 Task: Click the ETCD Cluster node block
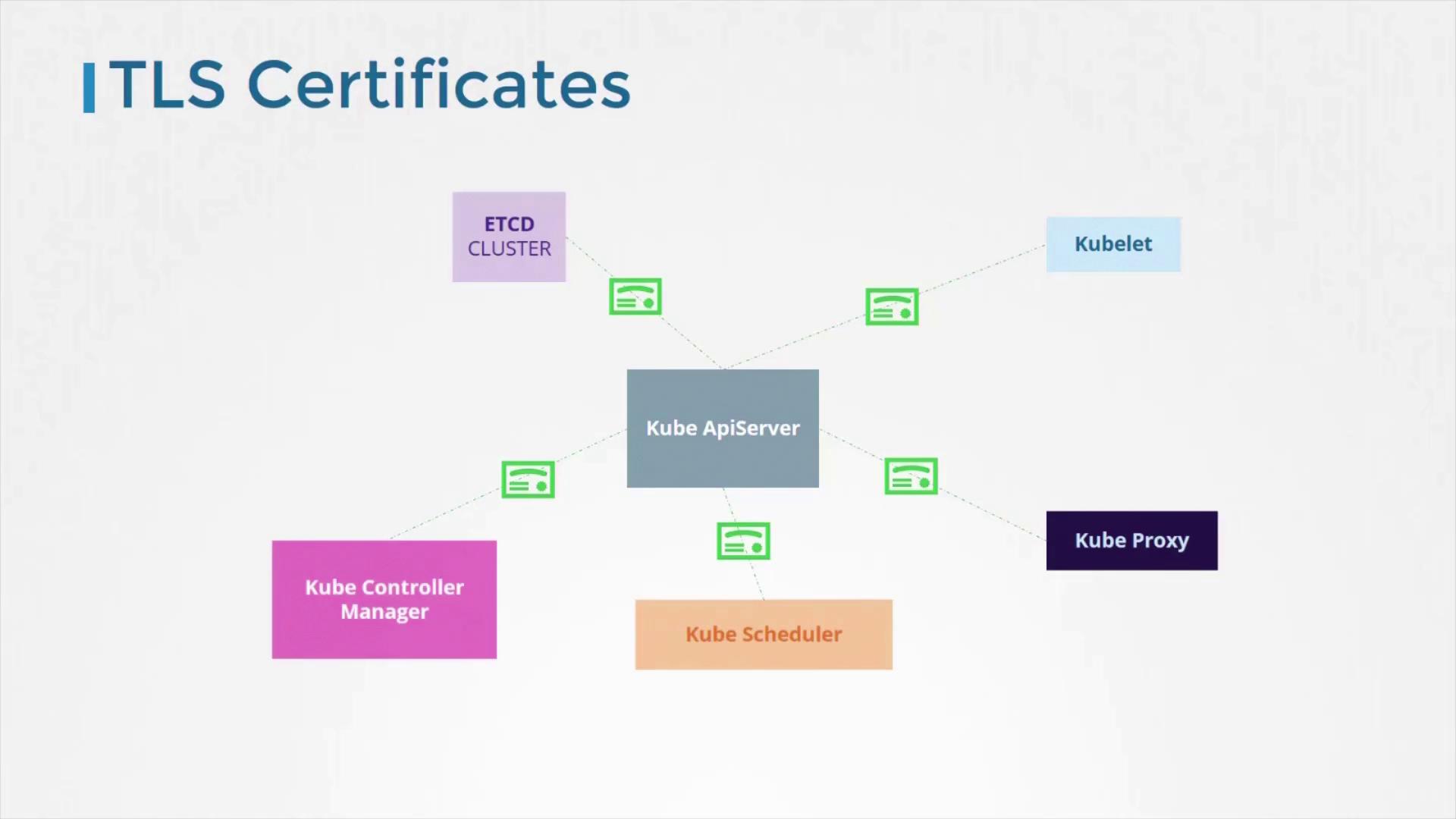[509, 236]
